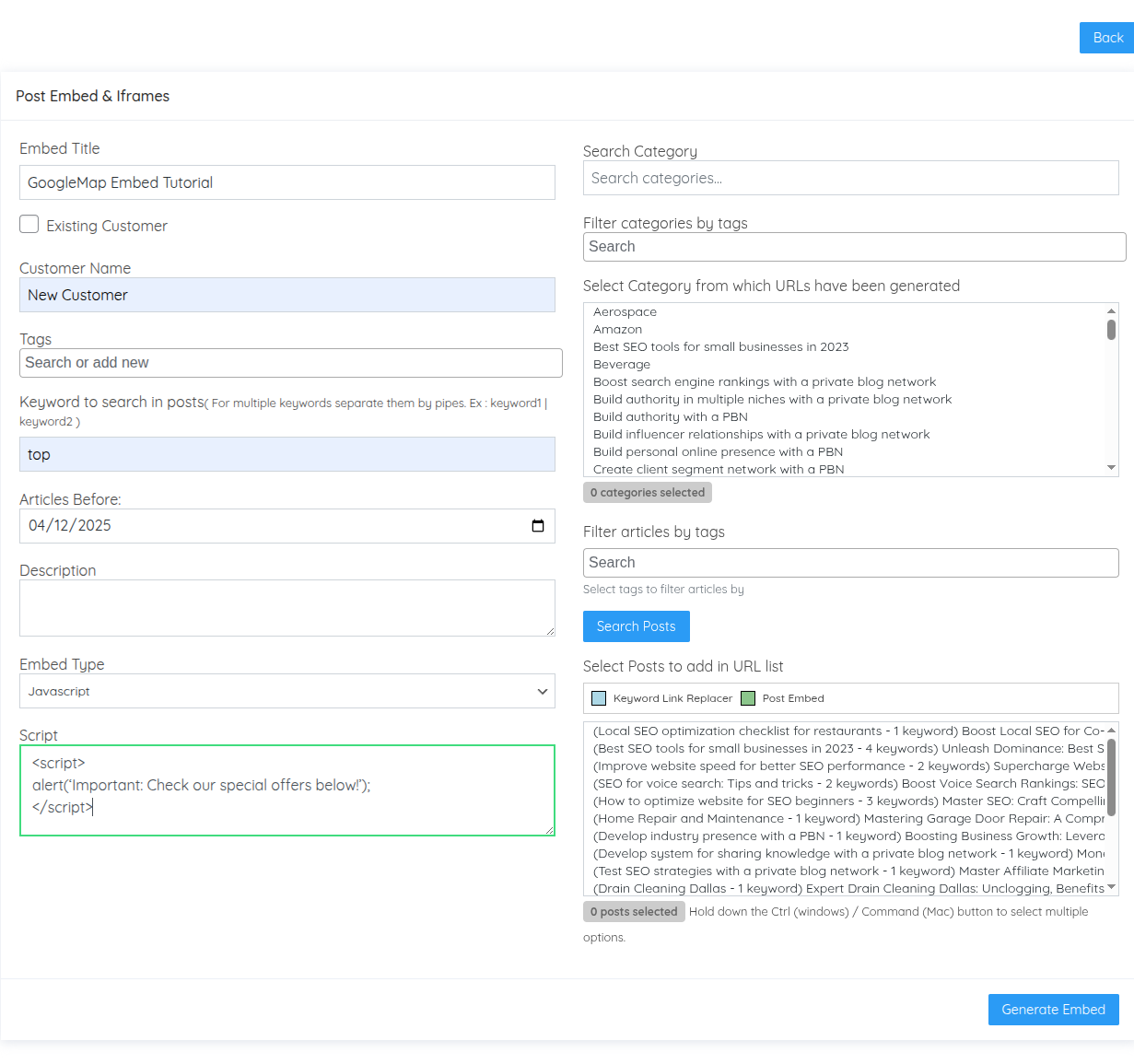Click the posts list scroll-up arrow
This screenshot has width=1134, height=1064.
click(1111, 730)
